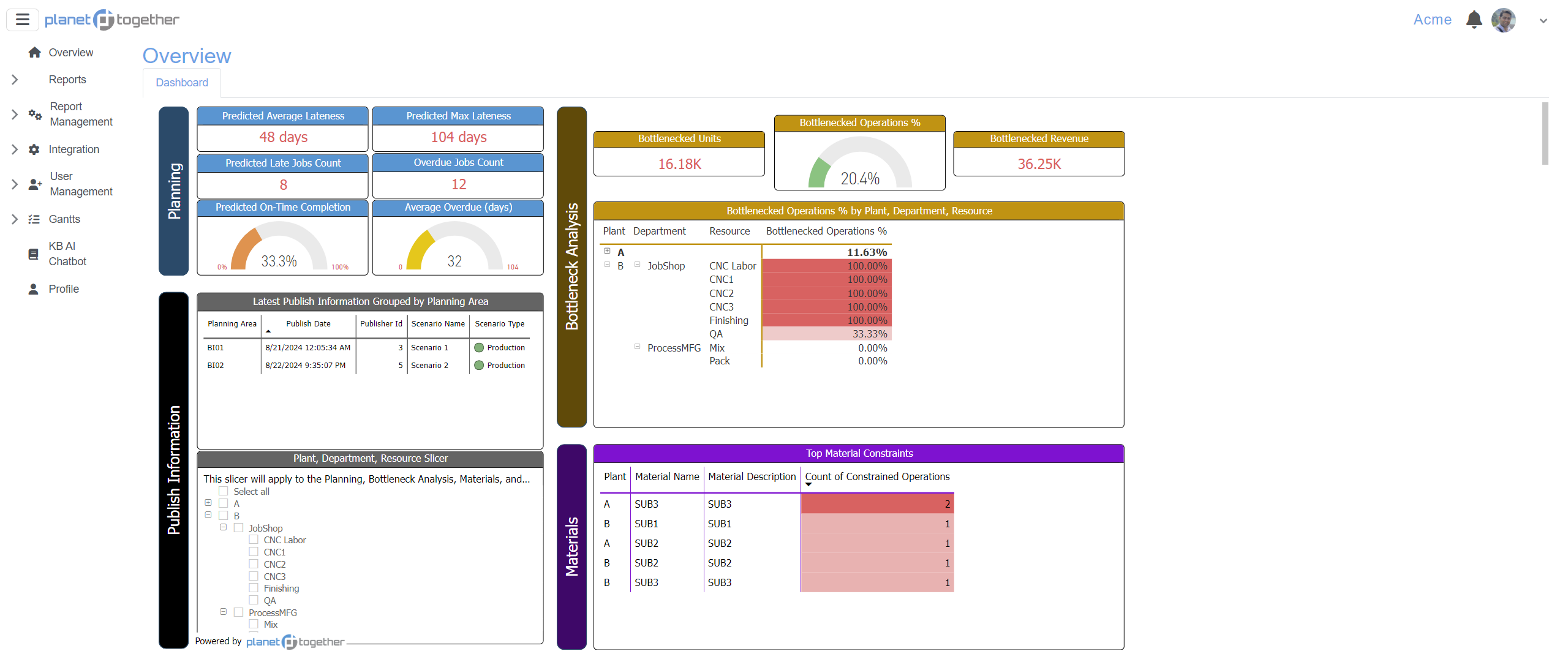Image resolution: width=1568 pixels, height=651 pixels.
Task: Collapse ProcessMFG in the slicer tree
Action: point(224,612)
